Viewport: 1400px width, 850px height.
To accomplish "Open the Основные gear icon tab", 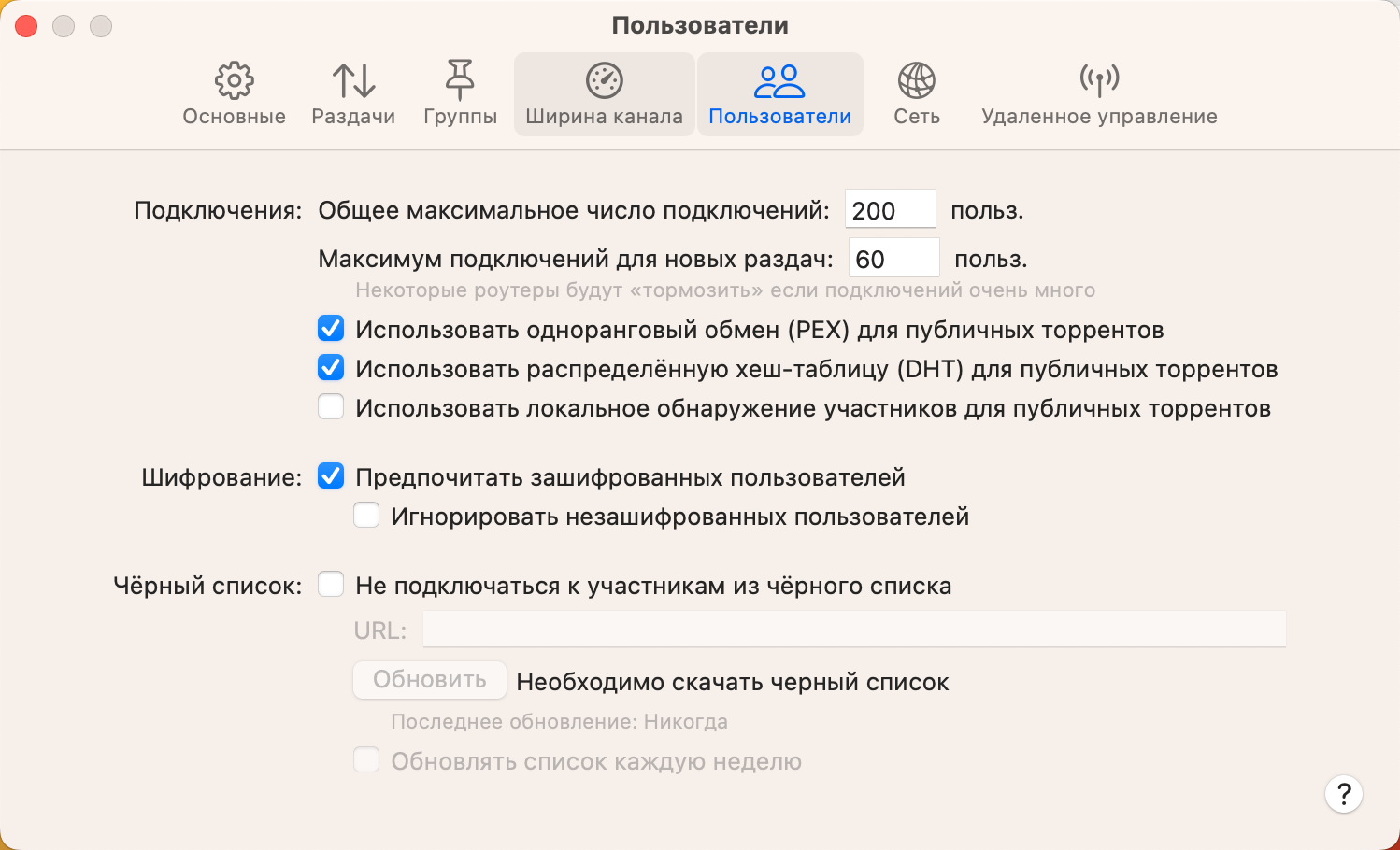I will (234, 81).
